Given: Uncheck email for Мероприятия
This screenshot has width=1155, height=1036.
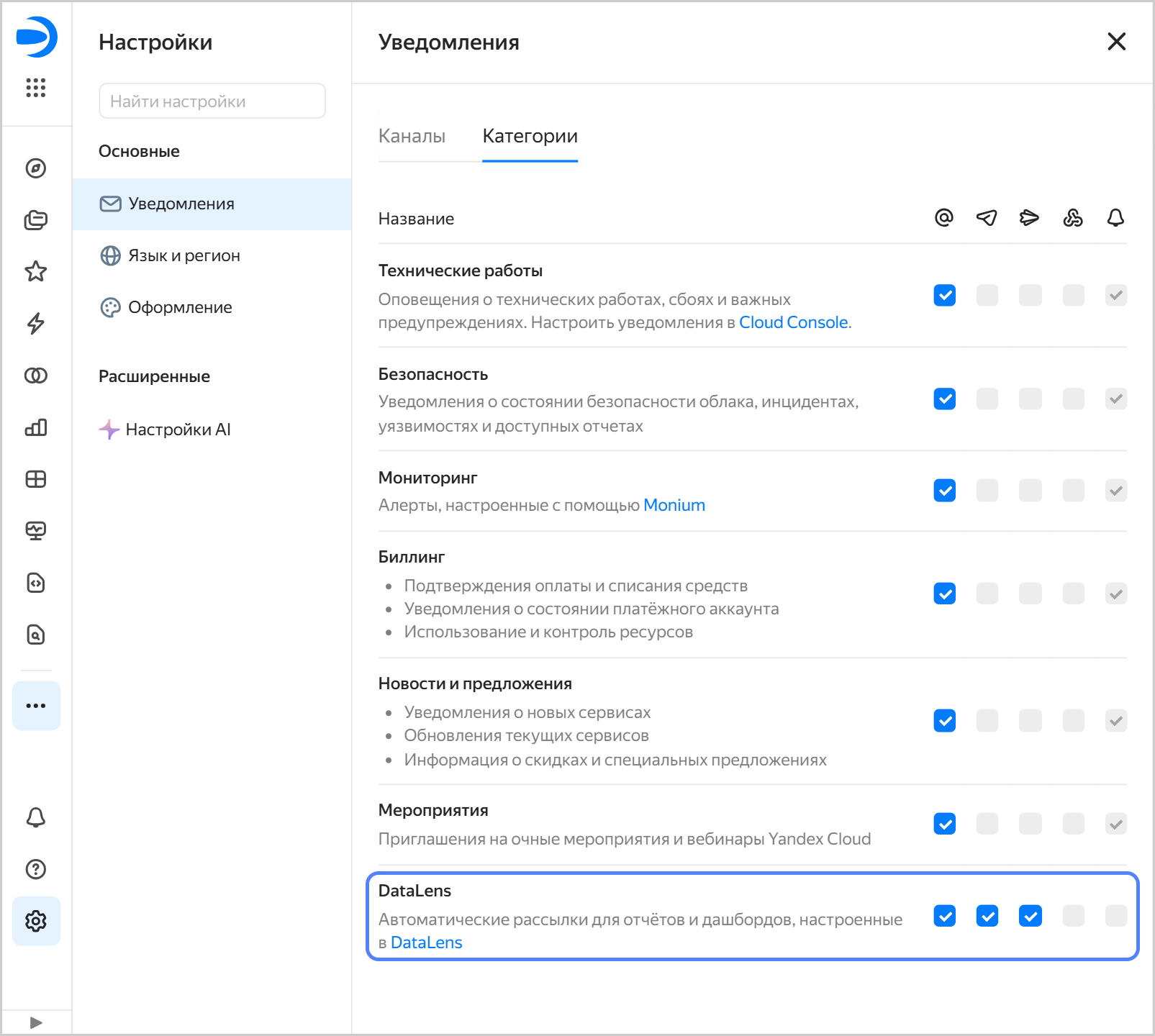Looking at the screenshot, I should click(x=944, y=824).
